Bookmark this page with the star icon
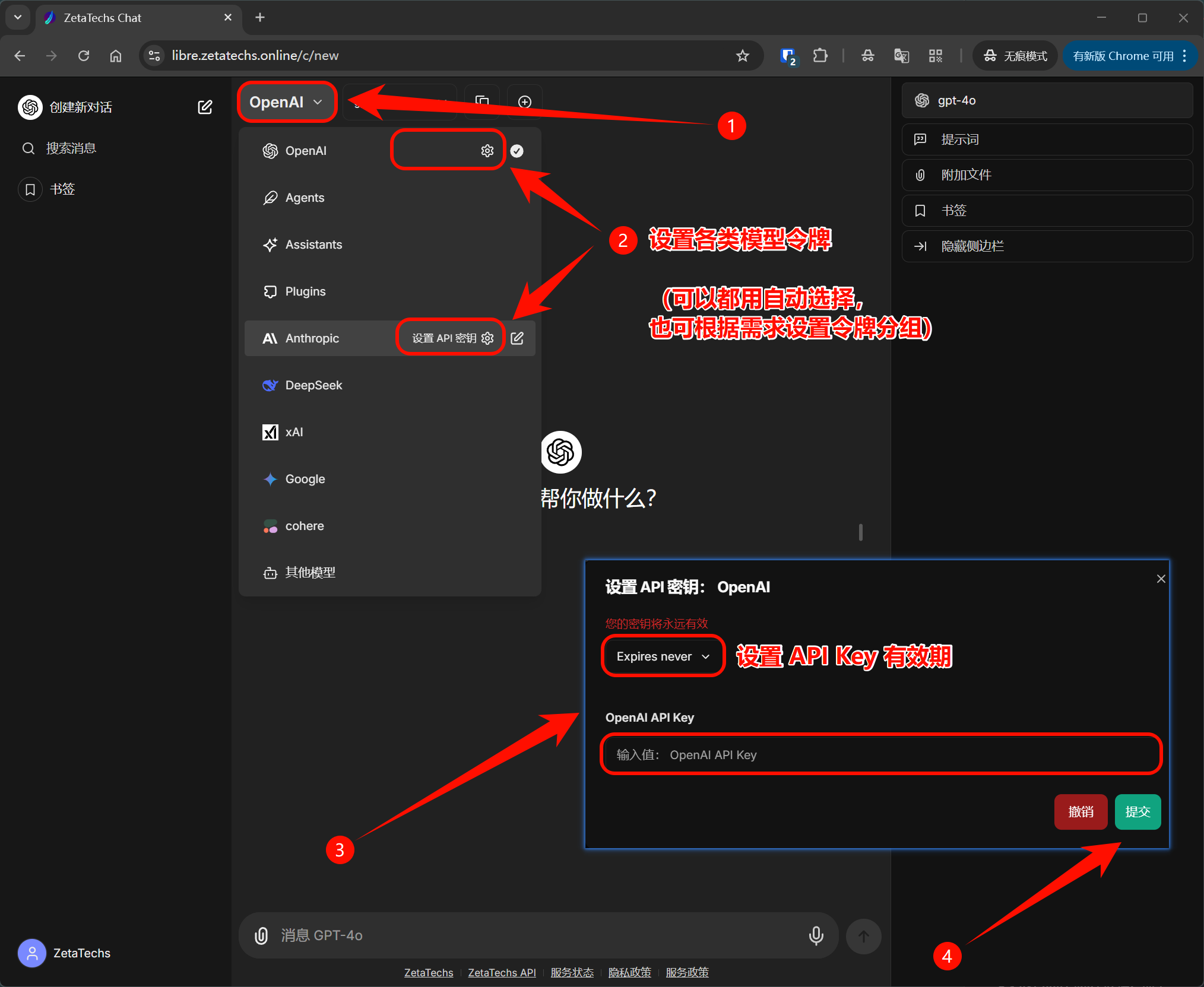The width and height of the screenshot is (1204, 987). pos(743,56)
